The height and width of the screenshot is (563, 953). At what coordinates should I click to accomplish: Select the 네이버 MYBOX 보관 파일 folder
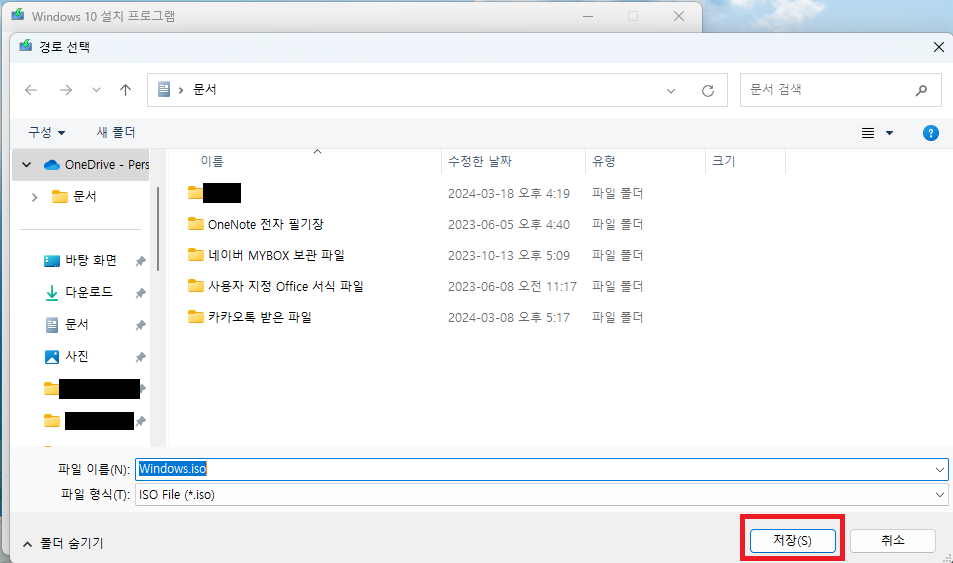pos(277,255)
